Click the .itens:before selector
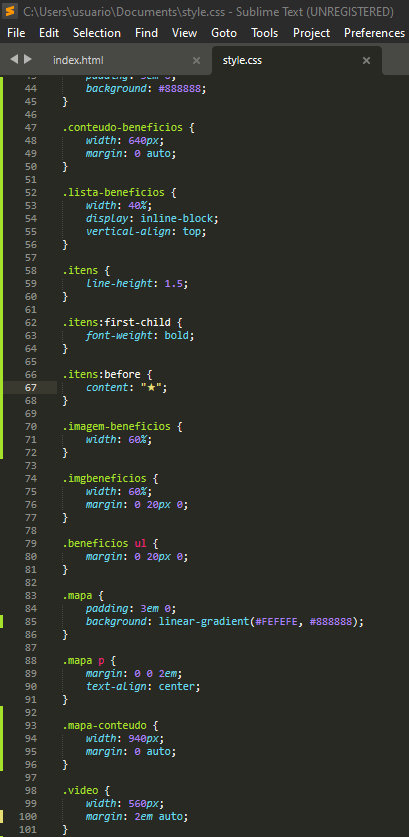 103,374
